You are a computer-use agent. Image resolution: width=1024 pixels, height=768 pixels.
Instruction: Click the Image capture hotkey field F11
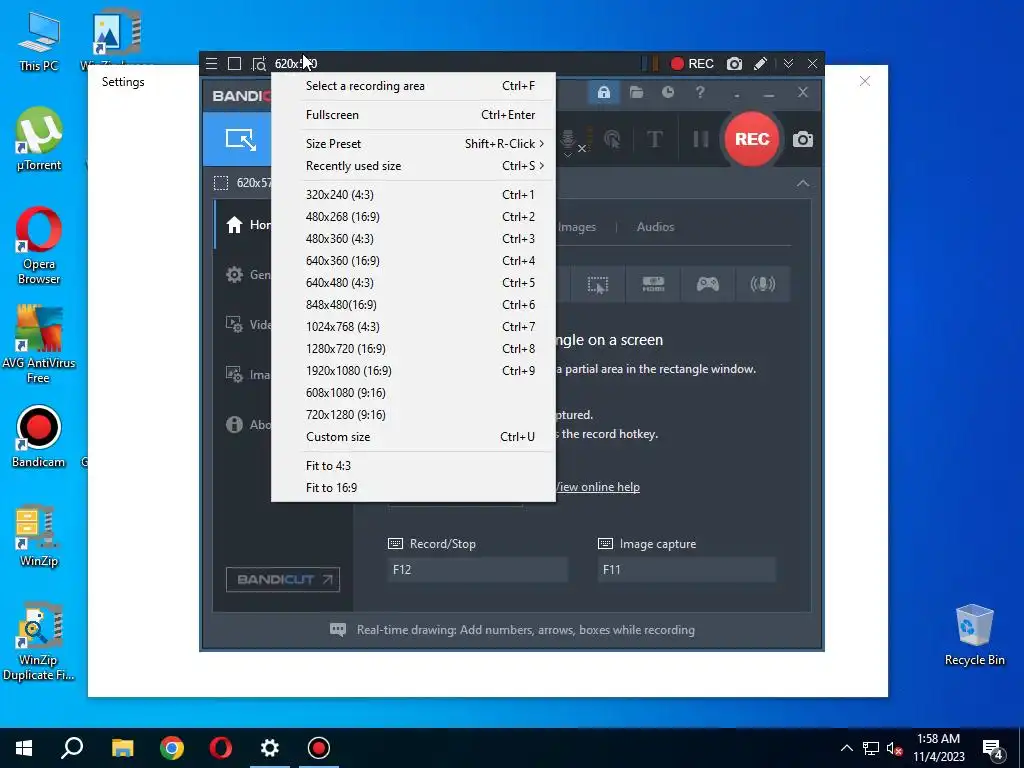point(686,569)
